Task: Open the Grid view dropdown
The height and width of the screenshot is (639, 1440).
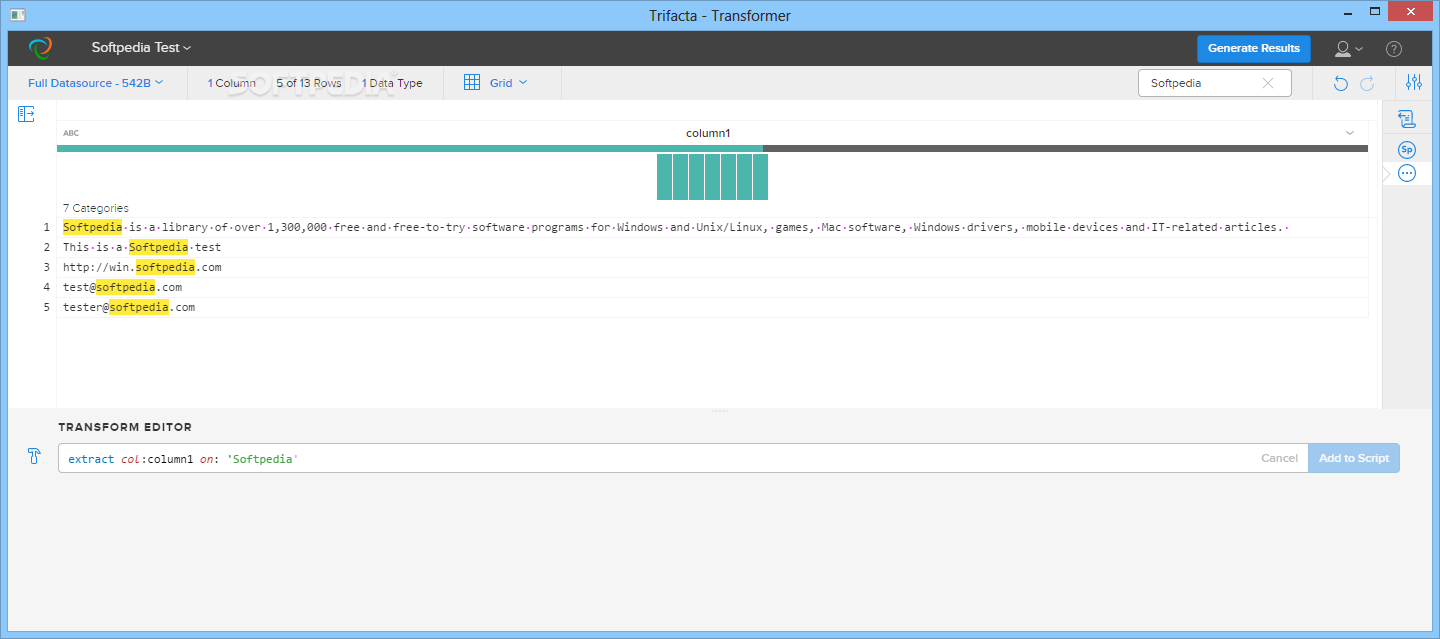Action: (508, 83)
